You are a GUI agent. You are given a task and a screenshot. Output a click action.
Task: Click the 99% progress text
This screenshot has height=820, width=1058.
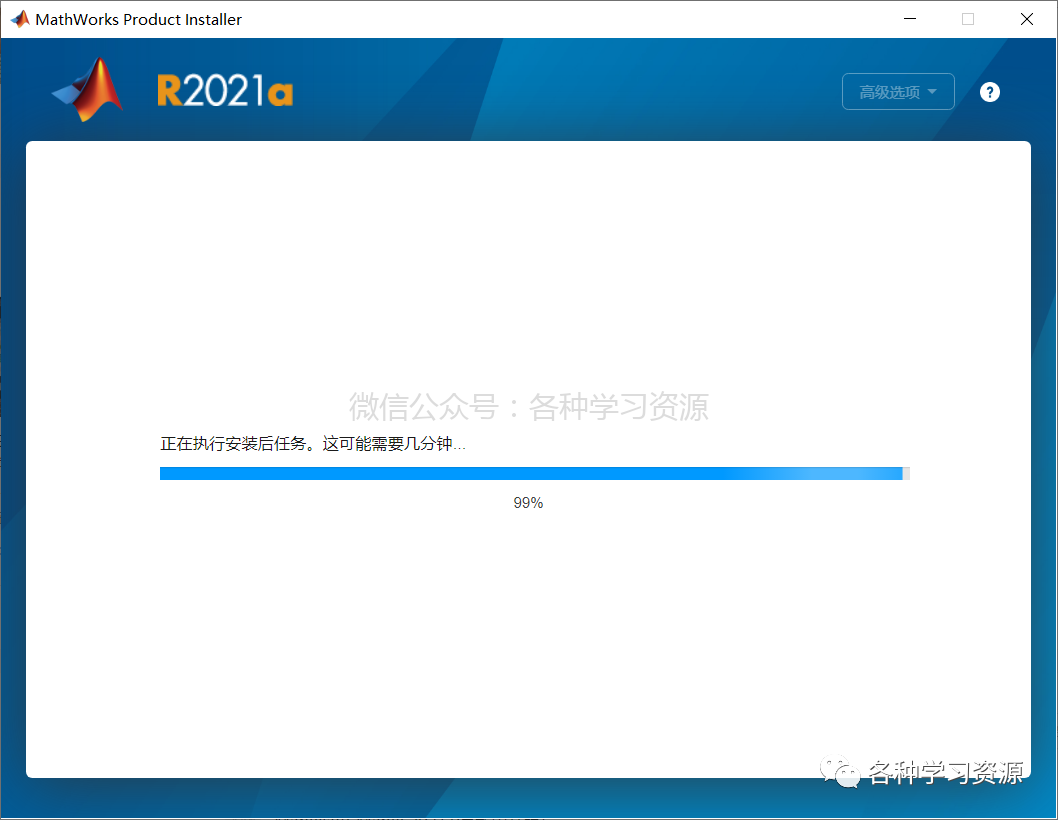tap(528, 503)
